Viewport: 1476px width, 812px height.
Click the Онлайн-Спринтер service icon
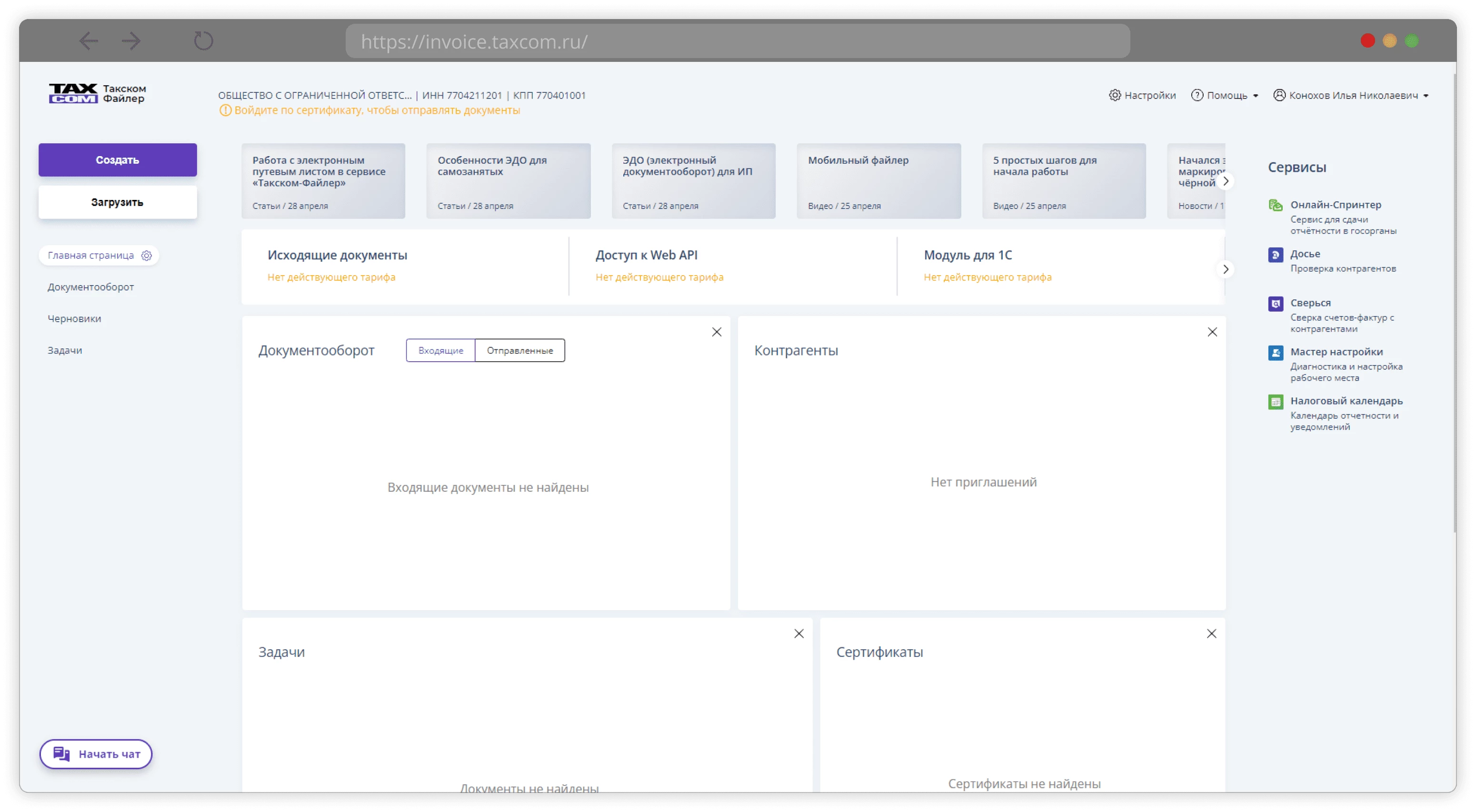point(1276,206)
